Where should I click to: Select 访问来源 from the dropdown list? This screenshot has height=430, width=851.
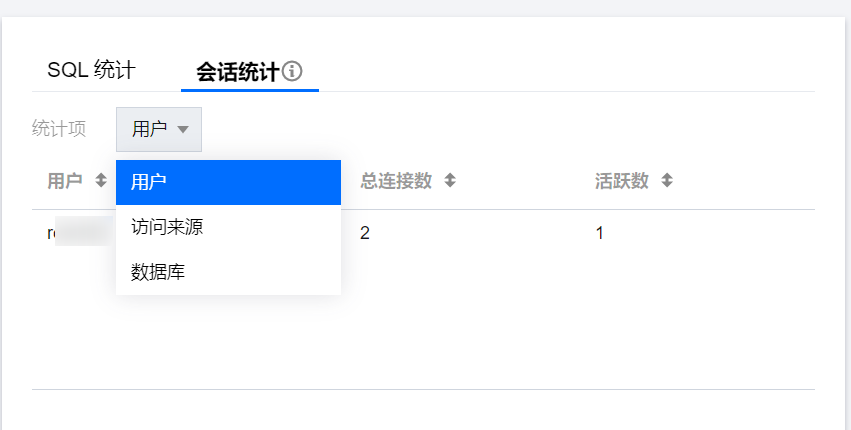pyautogui.click(x=167, y=228)
